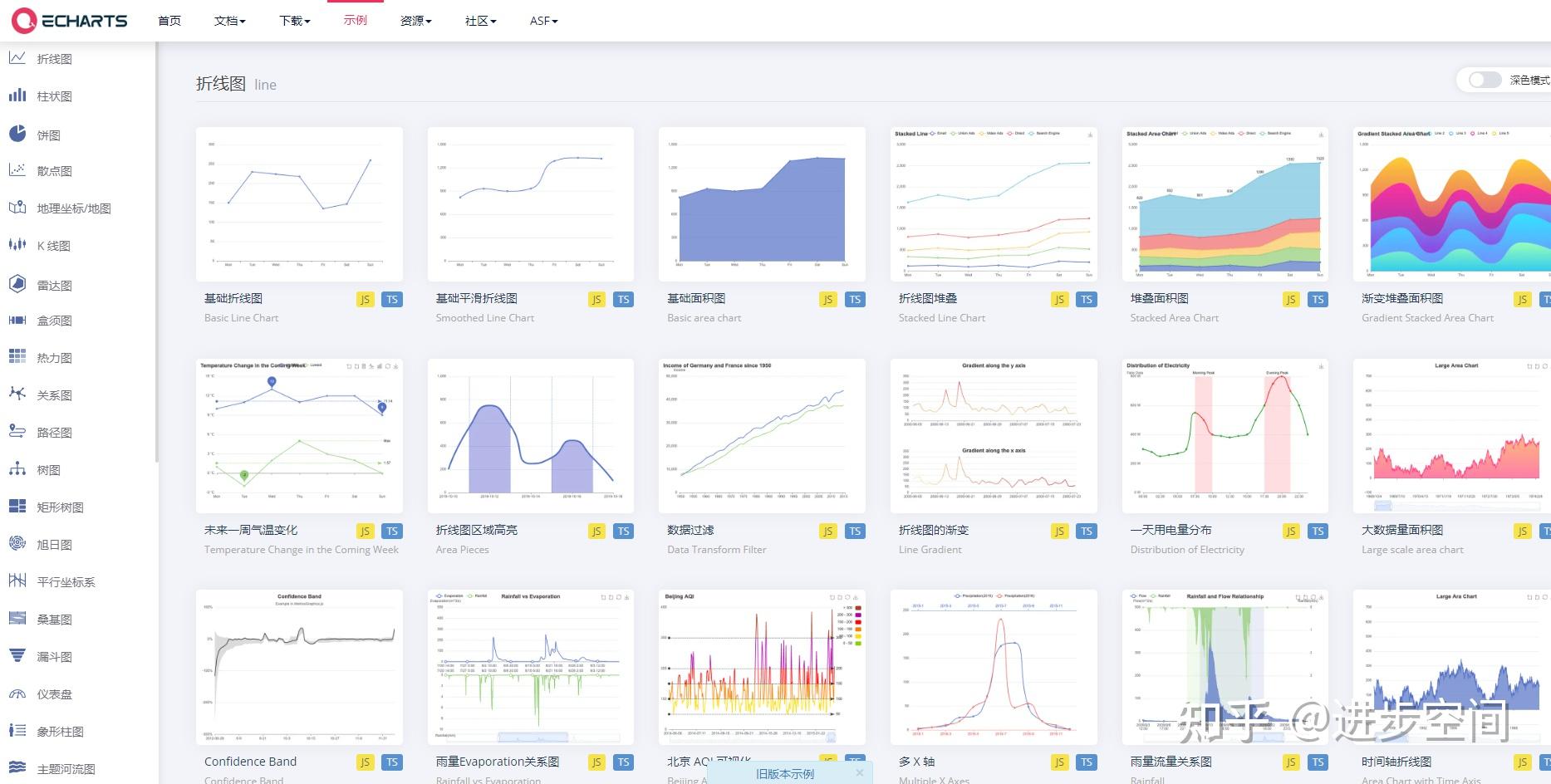Expand the 文档 dropdown menu
Screen dimensions: 1551x784
229,21
